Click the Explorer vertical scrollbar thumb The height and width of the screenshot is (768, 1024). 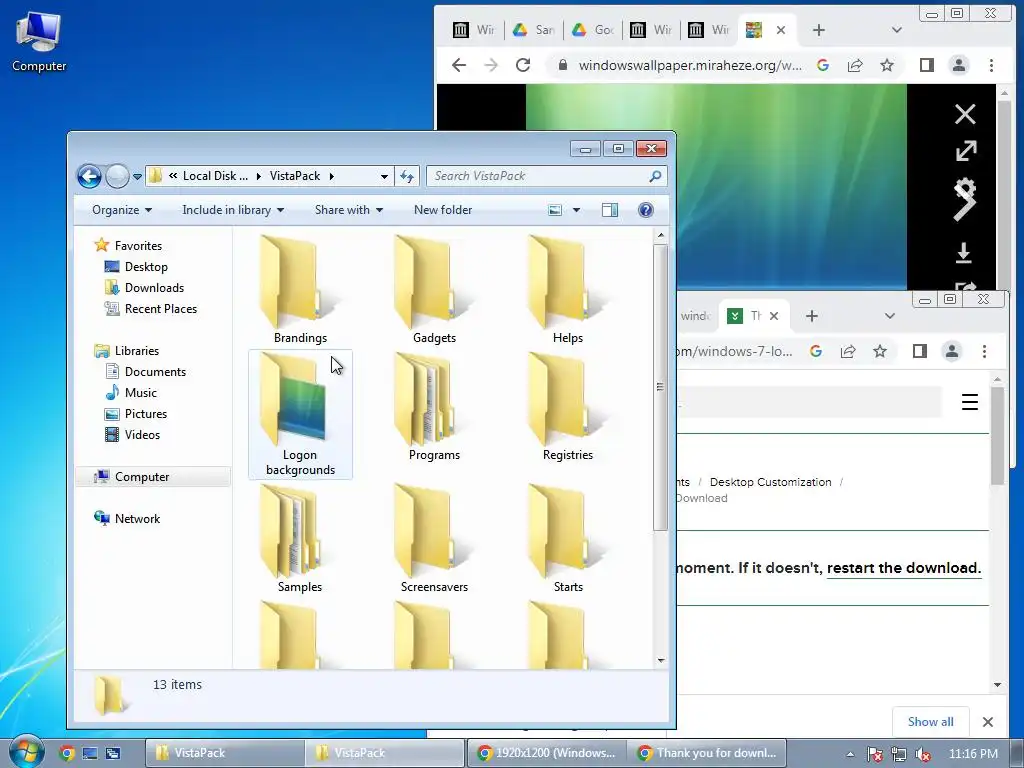(x=660, y=387)
